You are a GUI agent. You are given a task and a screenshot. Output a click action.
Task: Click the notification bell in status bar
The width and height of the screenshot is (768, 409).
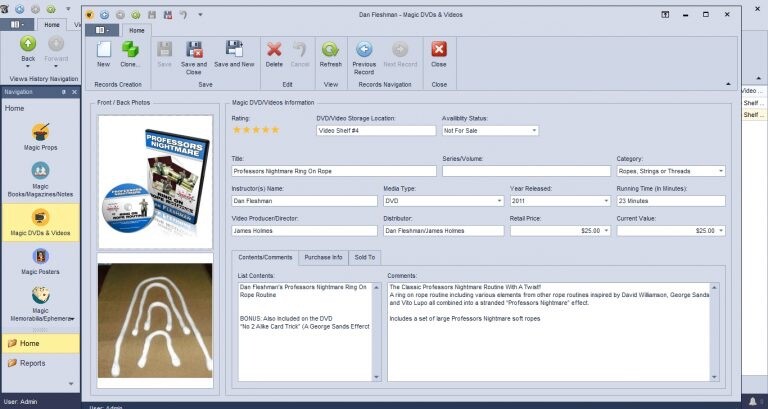[753, 402]
